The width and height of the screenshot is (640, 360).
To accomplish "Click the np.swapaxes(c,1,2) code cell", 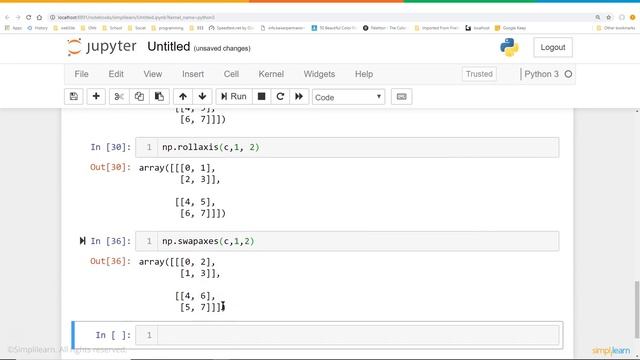I will pos(358,241).
